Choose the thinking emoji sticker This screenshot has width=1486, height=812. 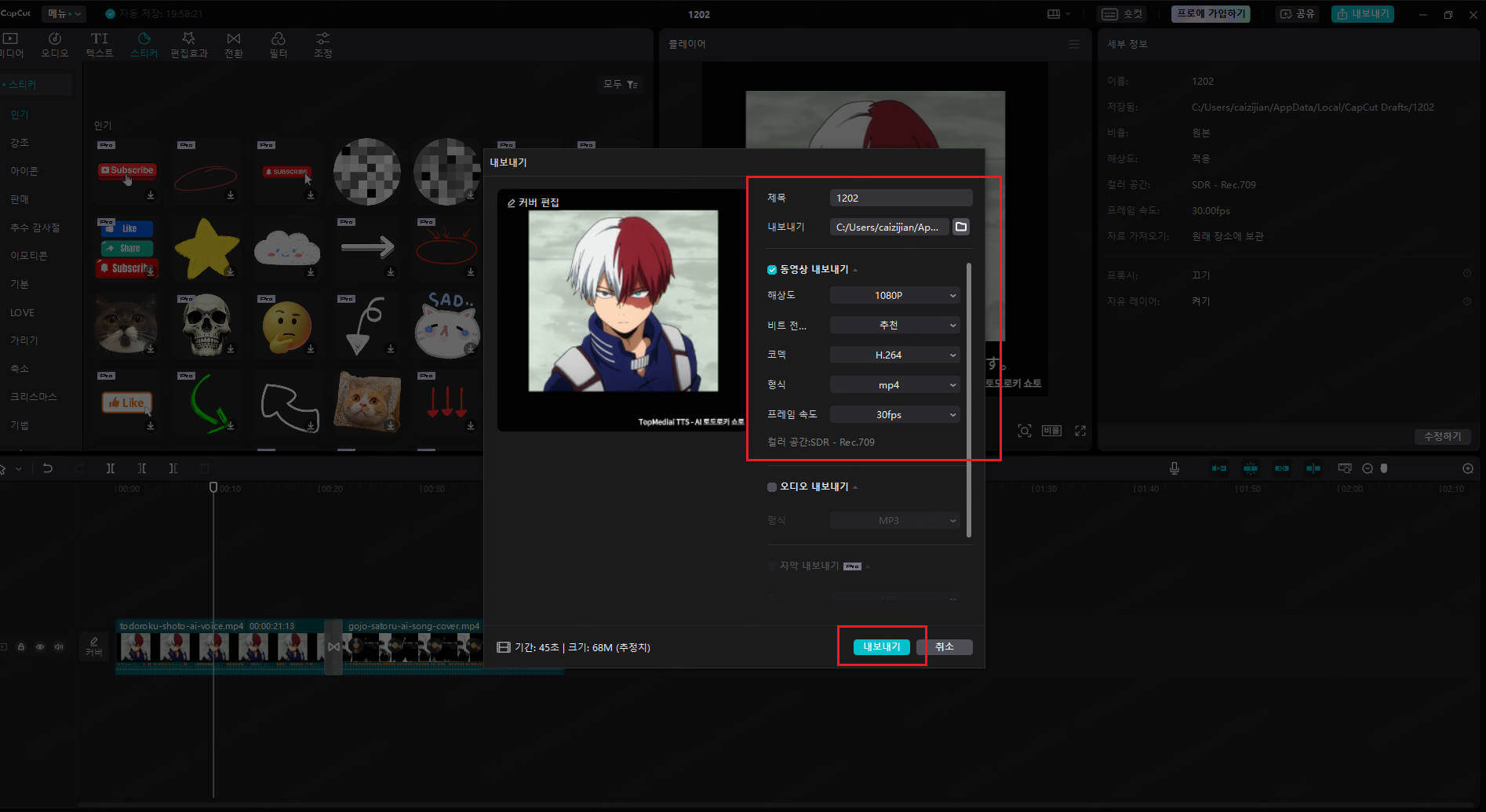287,326
